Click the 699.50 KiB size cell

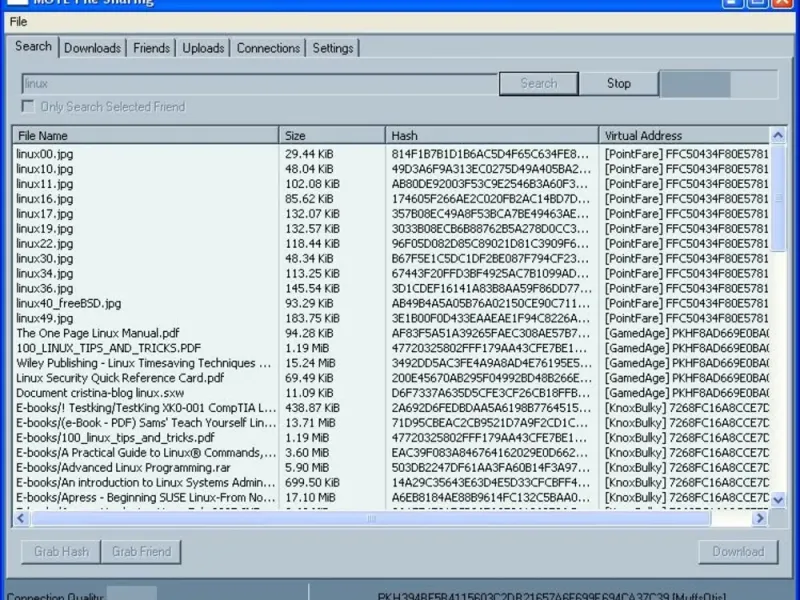[x=312, y=483]
